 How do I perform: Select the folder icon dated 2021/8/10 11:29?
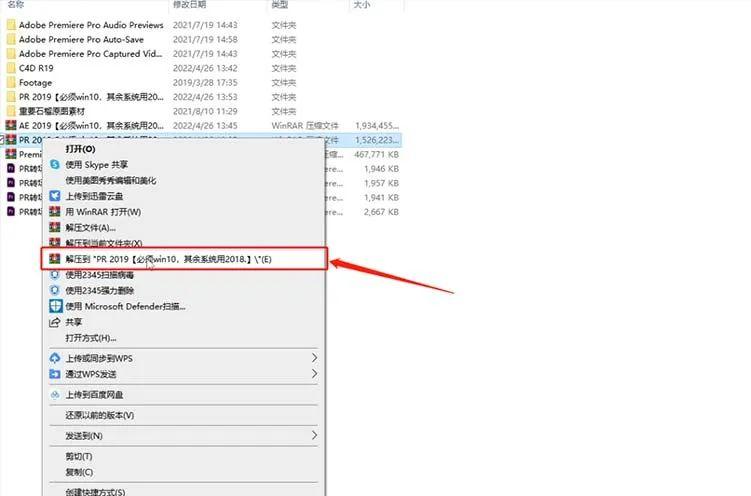pos(11,111)
